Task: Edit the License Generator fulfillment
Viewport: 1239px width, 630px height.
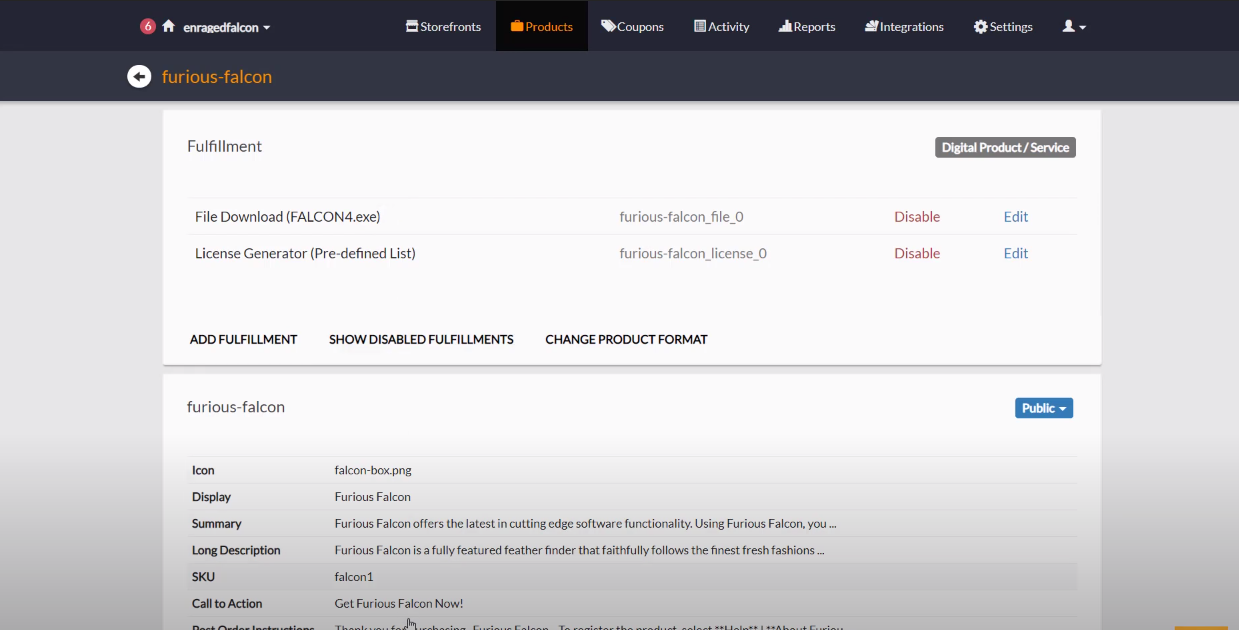Action: (x=1016, y=253)
